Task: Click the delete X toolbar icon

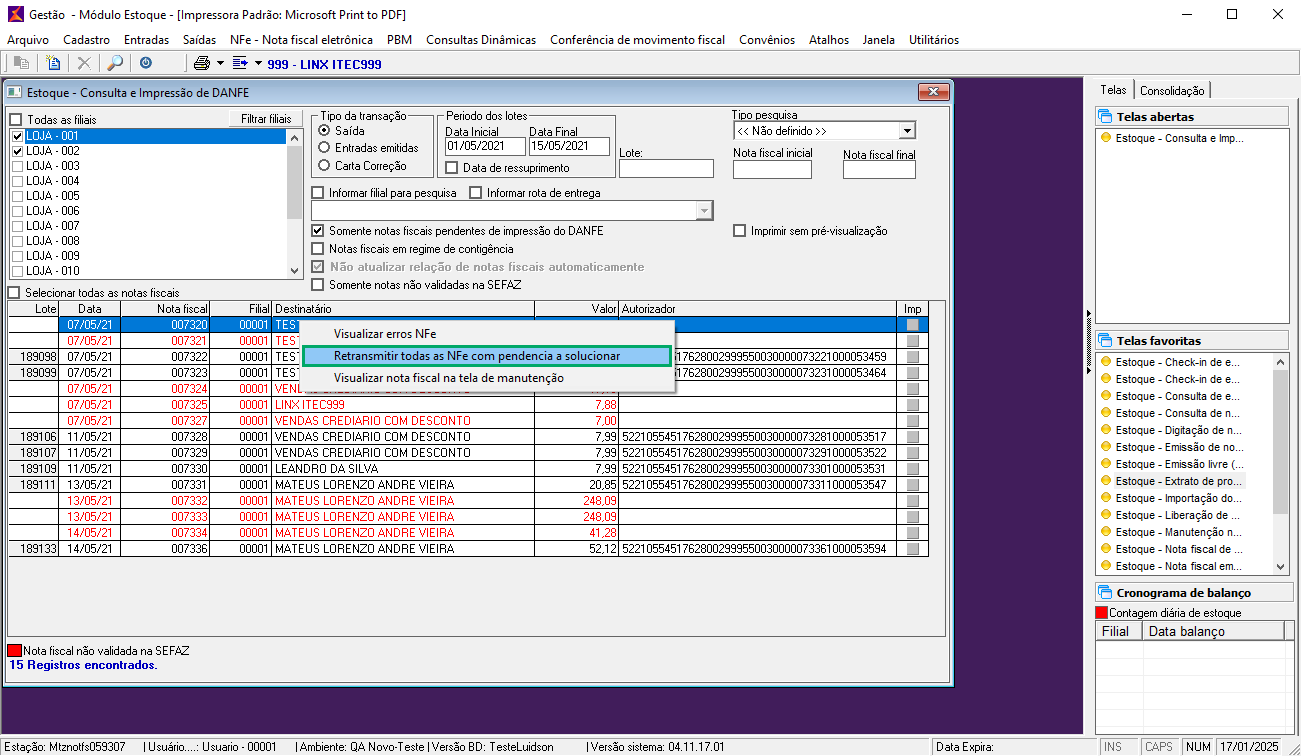Action: pos(85,63)
